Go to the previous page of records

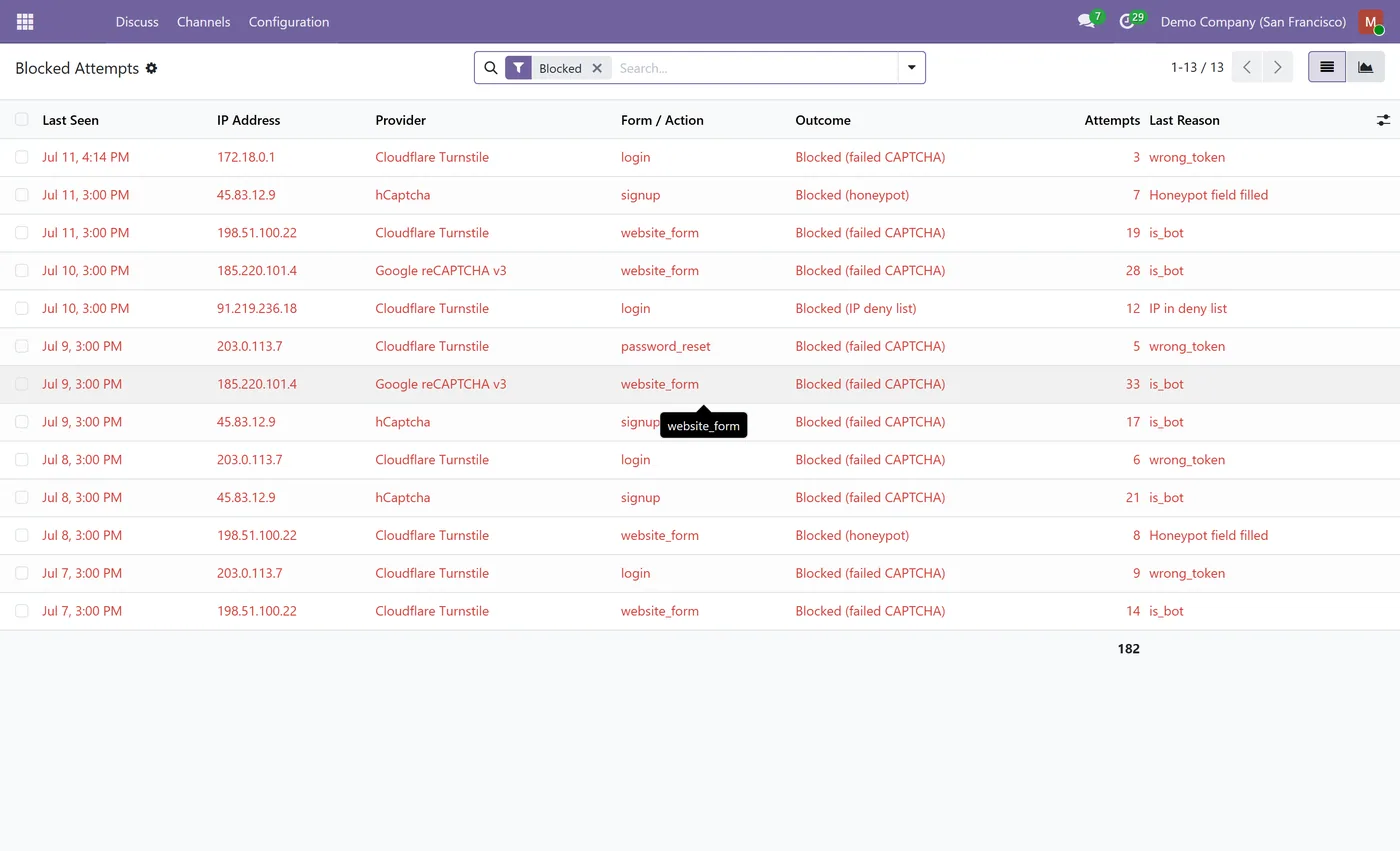(x=1247, y=67)
